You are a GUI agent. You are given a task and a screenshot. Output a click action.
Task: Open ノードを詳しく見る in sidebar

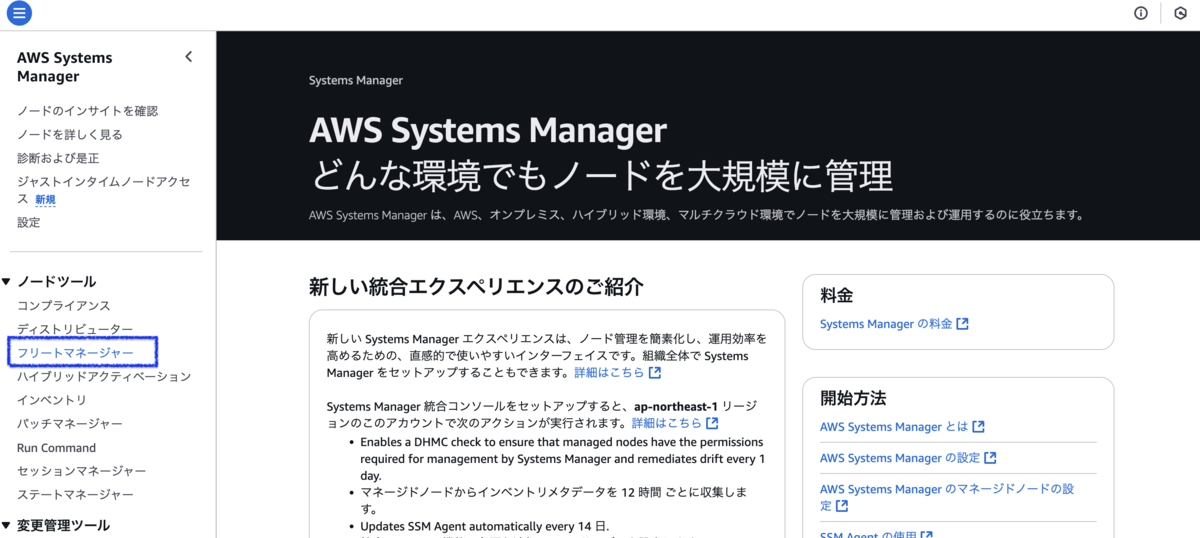70,134
